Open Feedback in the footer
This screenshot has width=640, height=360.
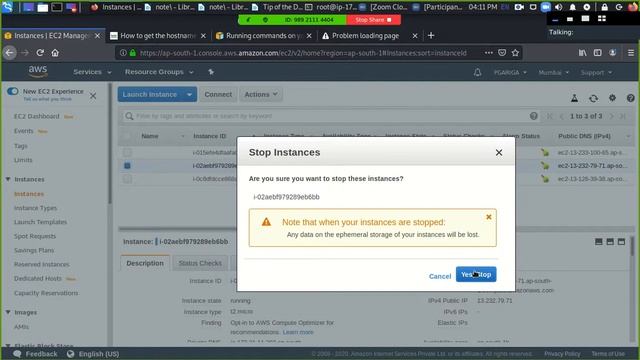pyautogui.click(x=36, y=354)
